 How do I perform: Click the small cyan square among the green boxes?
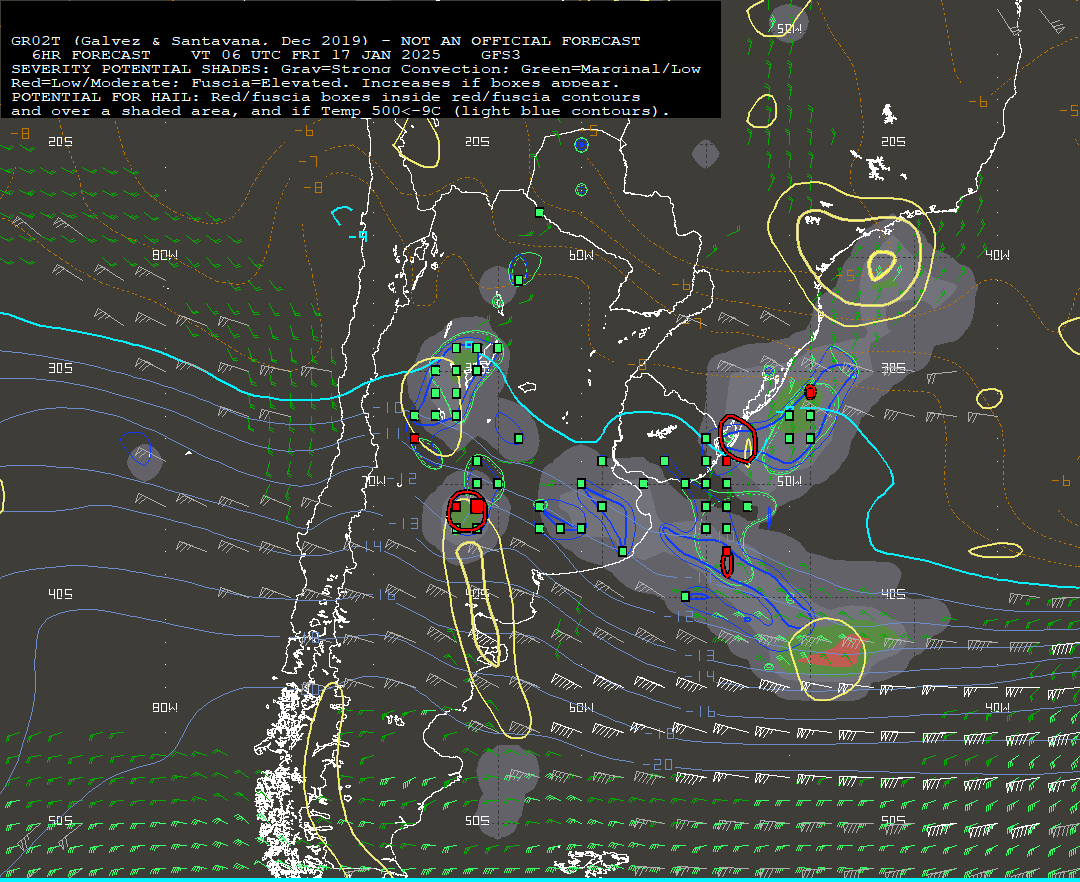[x=468, y=345]
